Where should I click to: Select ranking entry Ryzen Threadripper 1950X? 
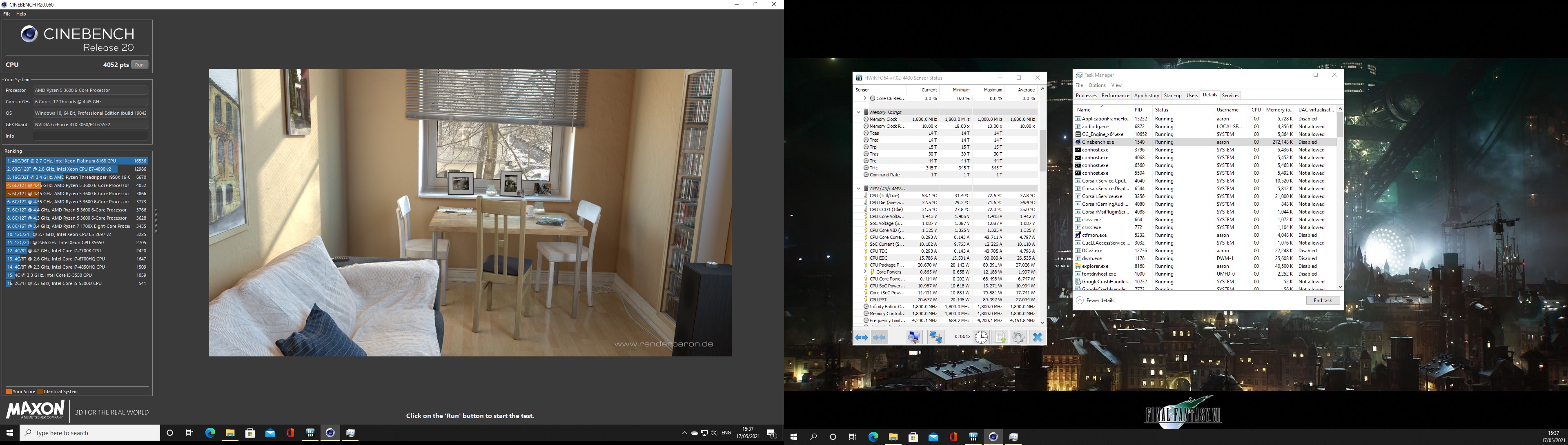pyautogui.click(x=77, y=177)
